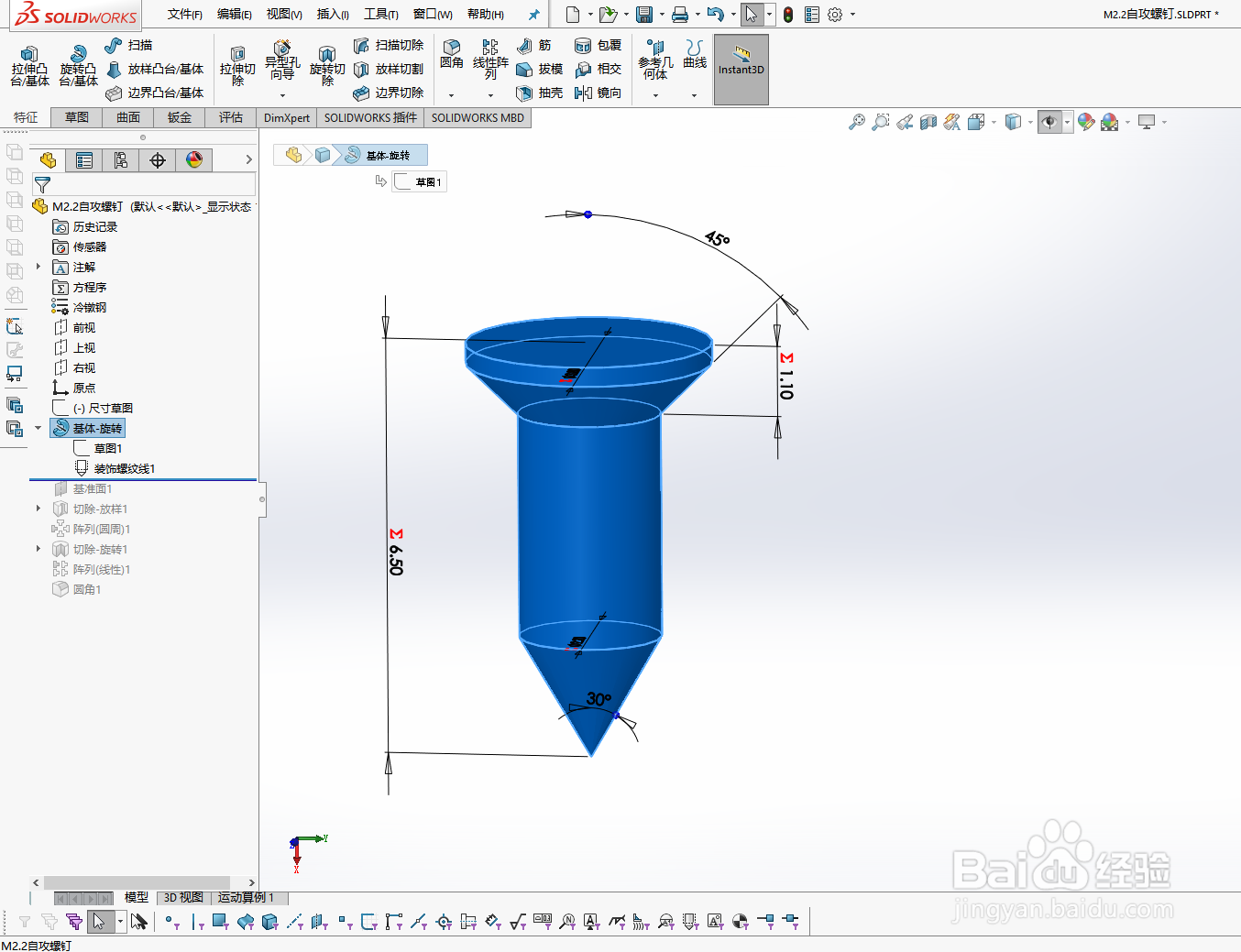Click the Save icon in the top toolbar
Viewport: 1241px width, 952px height.
(x=644, y=15)
